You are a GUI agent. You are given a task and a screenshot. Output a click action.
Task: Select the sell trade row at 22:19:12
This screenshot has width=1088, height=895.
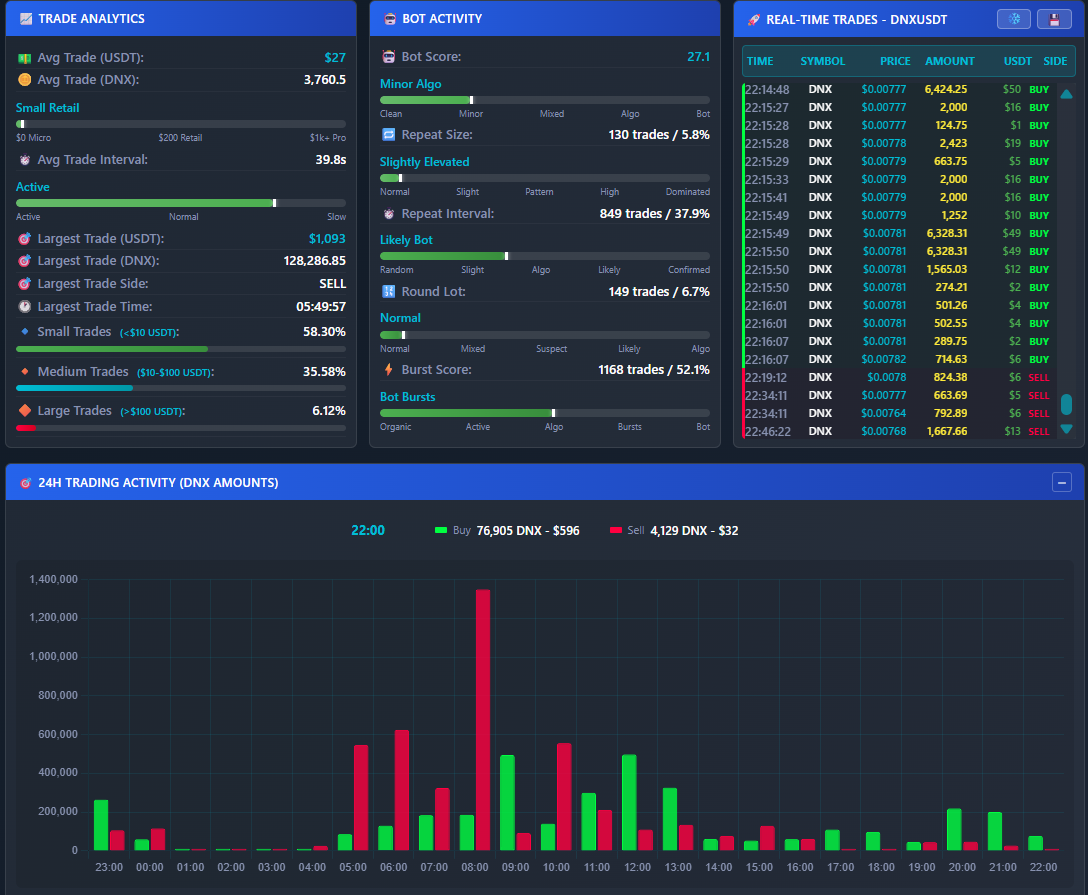[x=899, y=377]
